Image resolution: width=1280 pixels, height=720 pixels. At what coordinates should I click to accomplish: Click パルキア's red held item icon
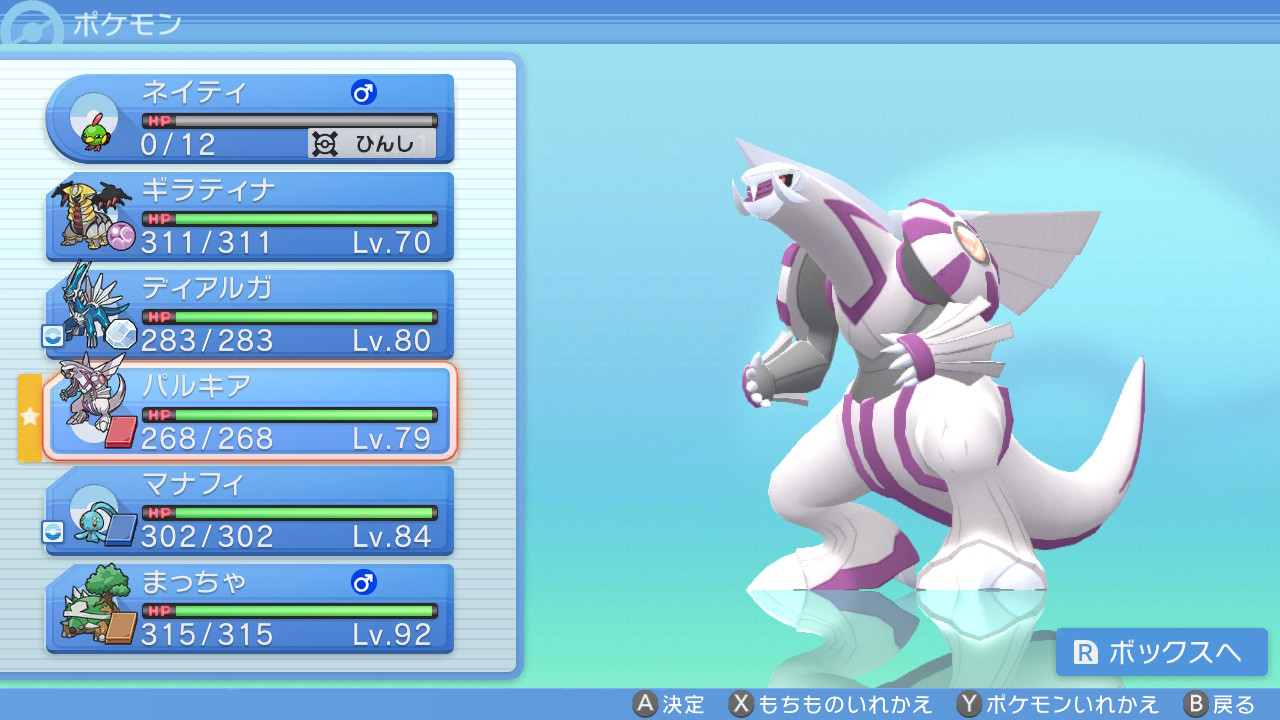point(120,432)
